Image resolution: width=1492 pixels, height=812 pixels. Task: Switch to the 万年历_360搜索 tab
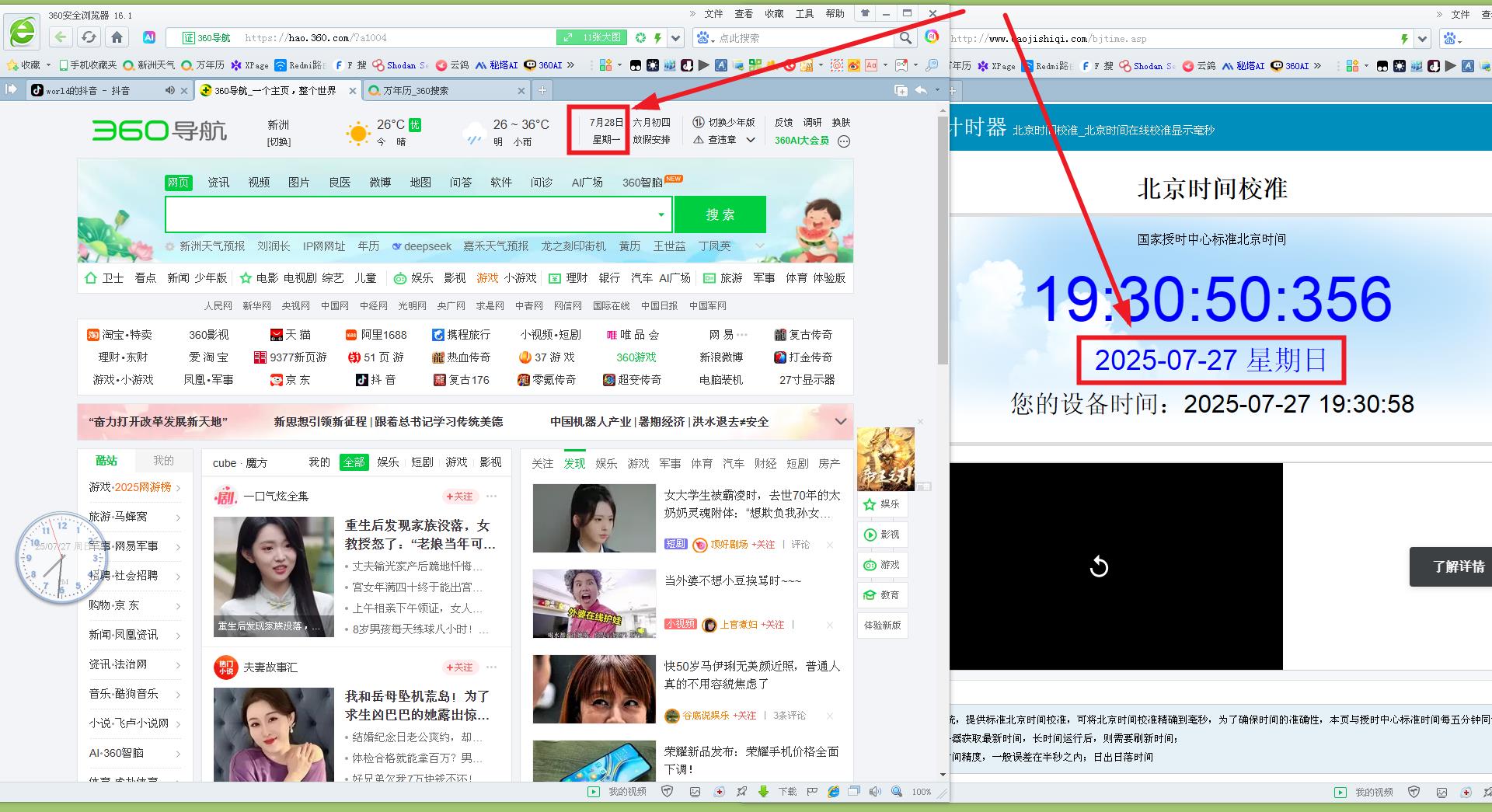(x=445, y=90)
